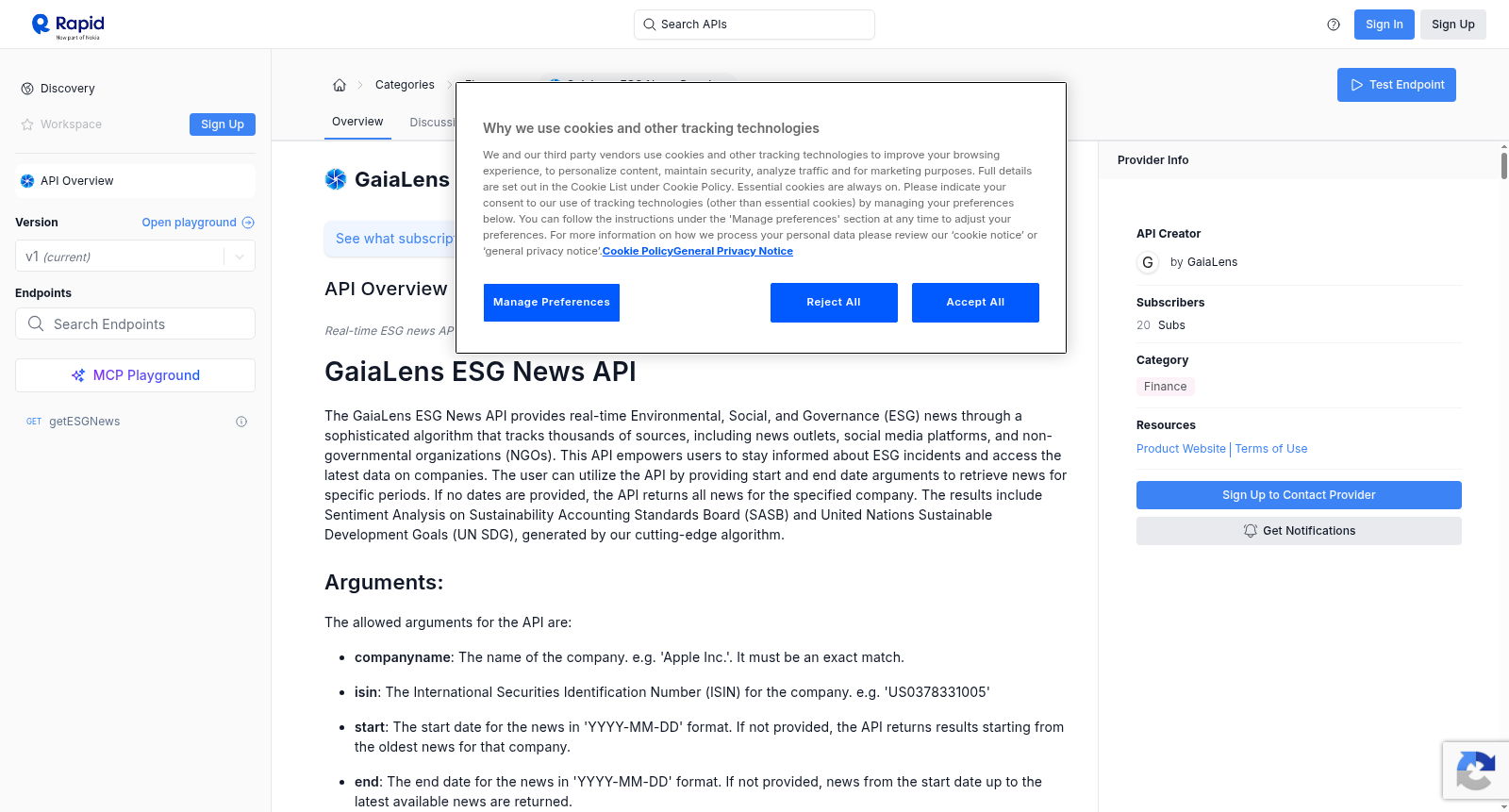Click the Sign In button

(x=1384, y=25)
